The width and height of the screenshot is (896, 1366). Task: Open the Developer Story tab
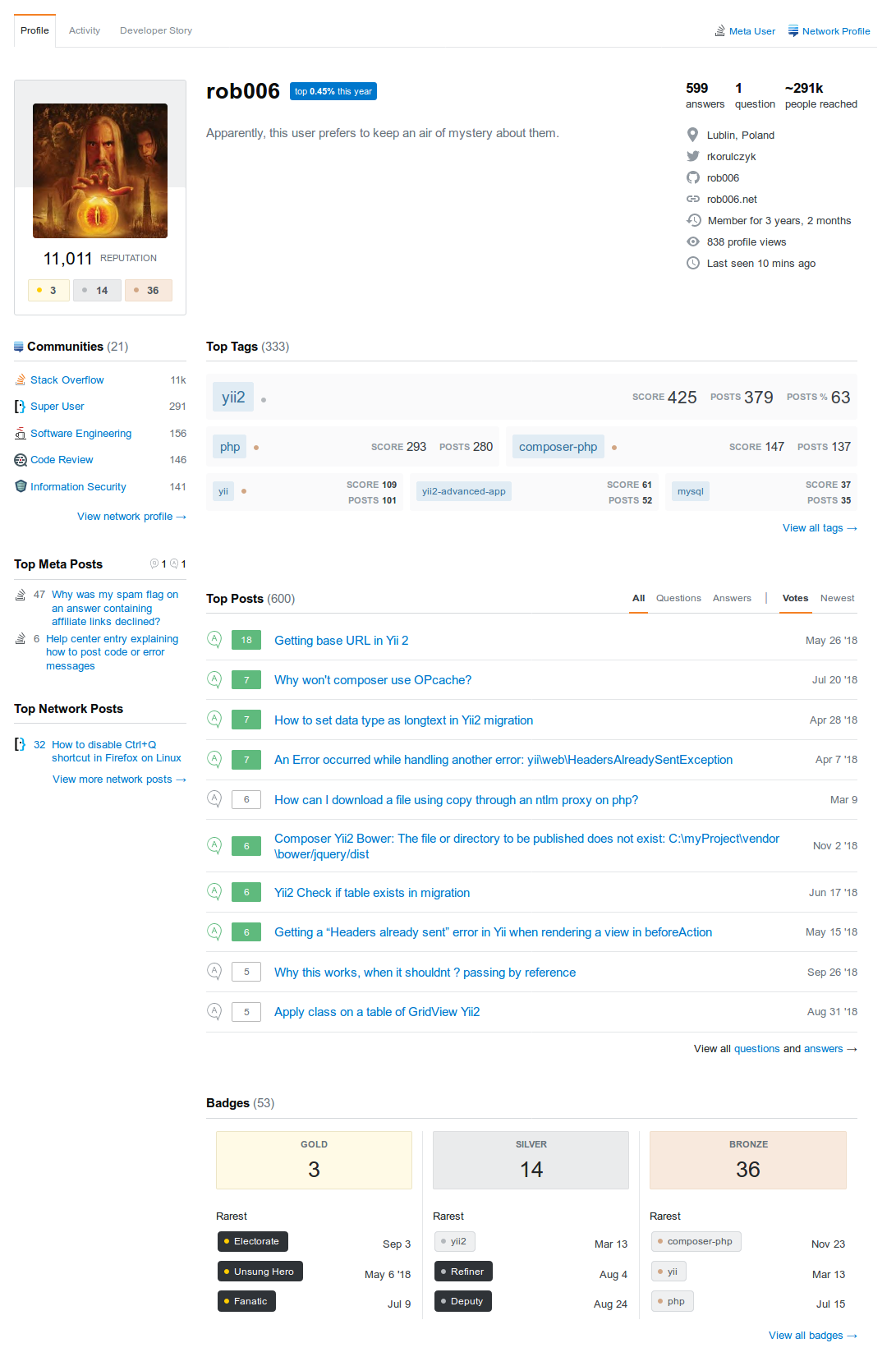click(156, 30)
